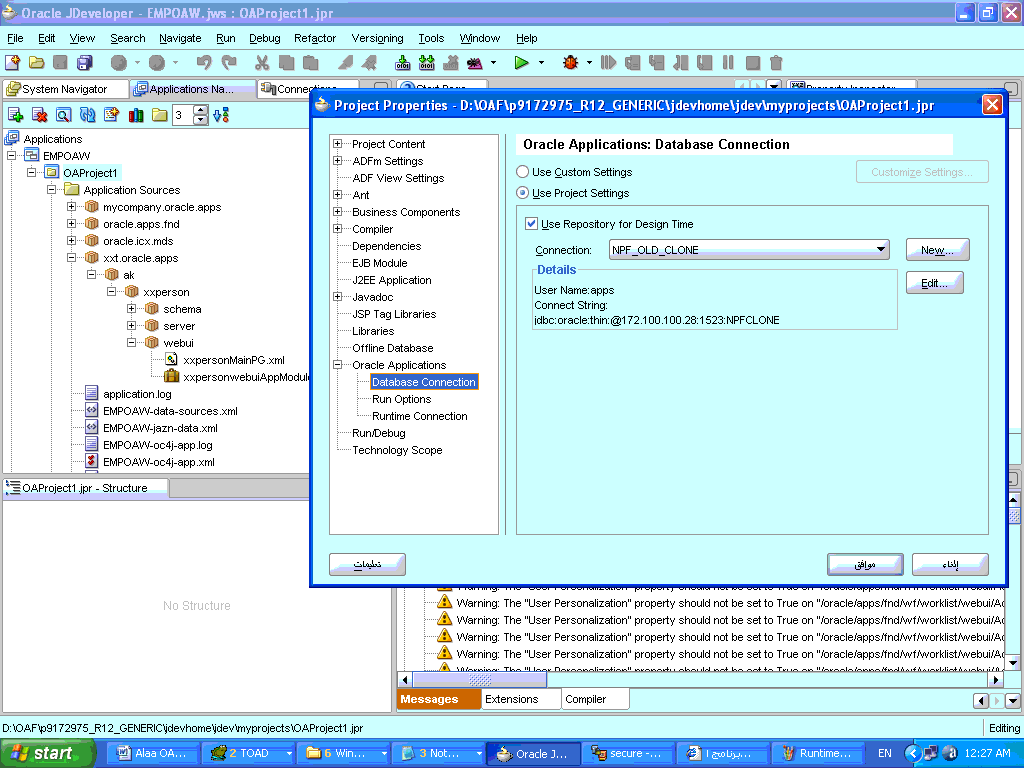
Task: Collapse xxt.oracle.apps package node
Action: [x=71, y=257]
